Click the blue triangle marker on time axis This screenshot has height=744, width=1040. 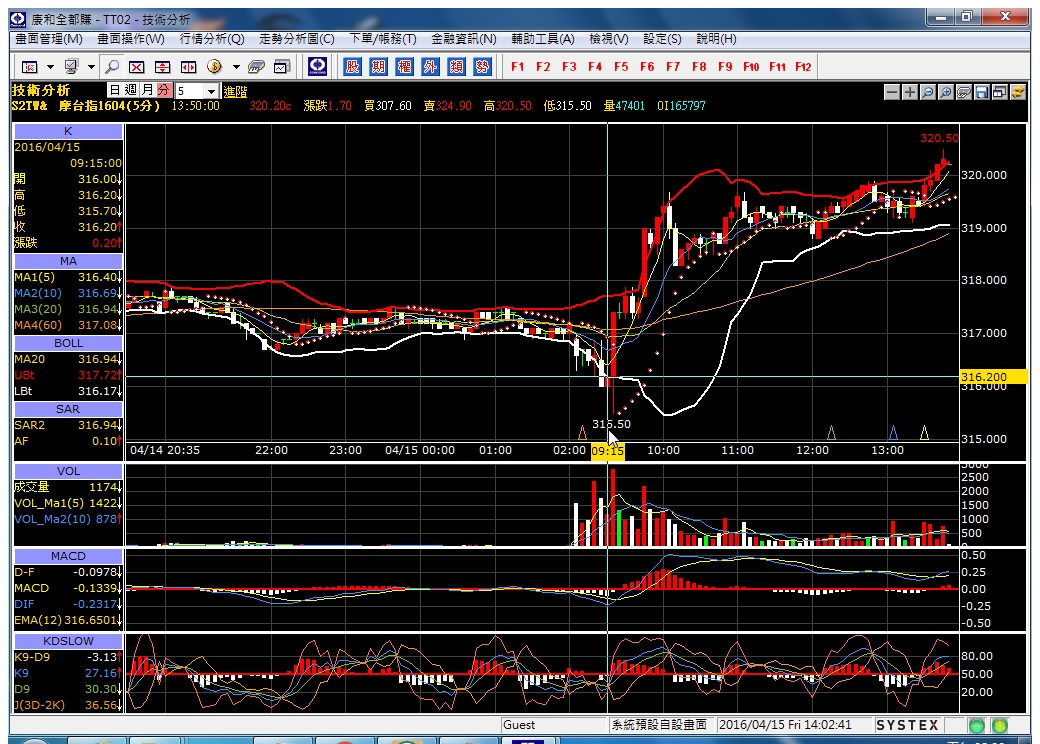[893, 433]
